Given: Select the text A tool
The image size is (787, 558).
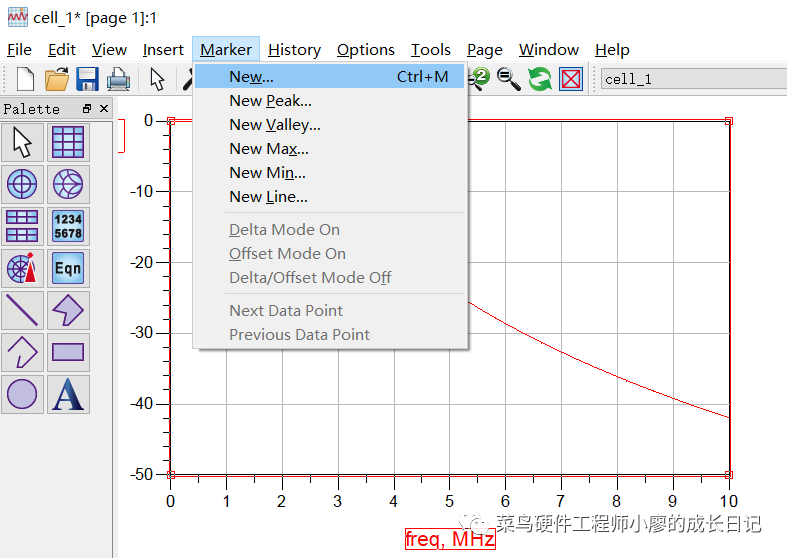Looking at the screenshot, I should (x=68, y=394).
